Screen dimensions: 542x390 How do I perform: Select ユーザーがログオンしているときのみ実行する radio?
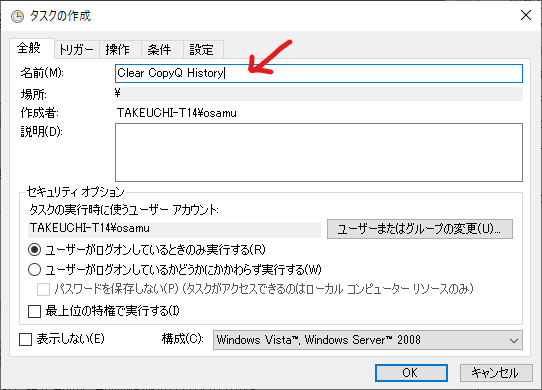[35, 250]
